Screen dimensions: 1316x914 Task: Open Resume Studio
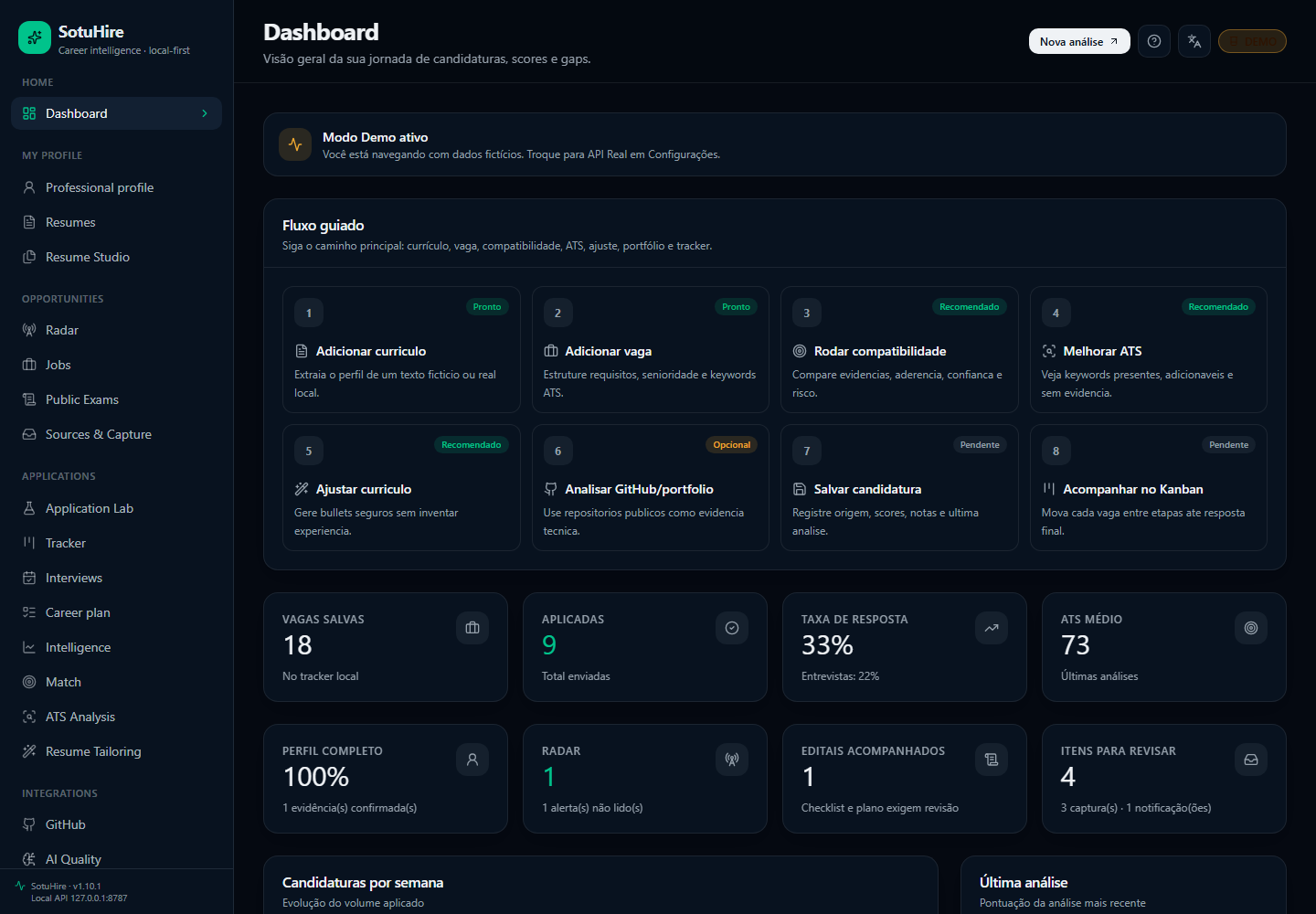click(x=116, y=257)
